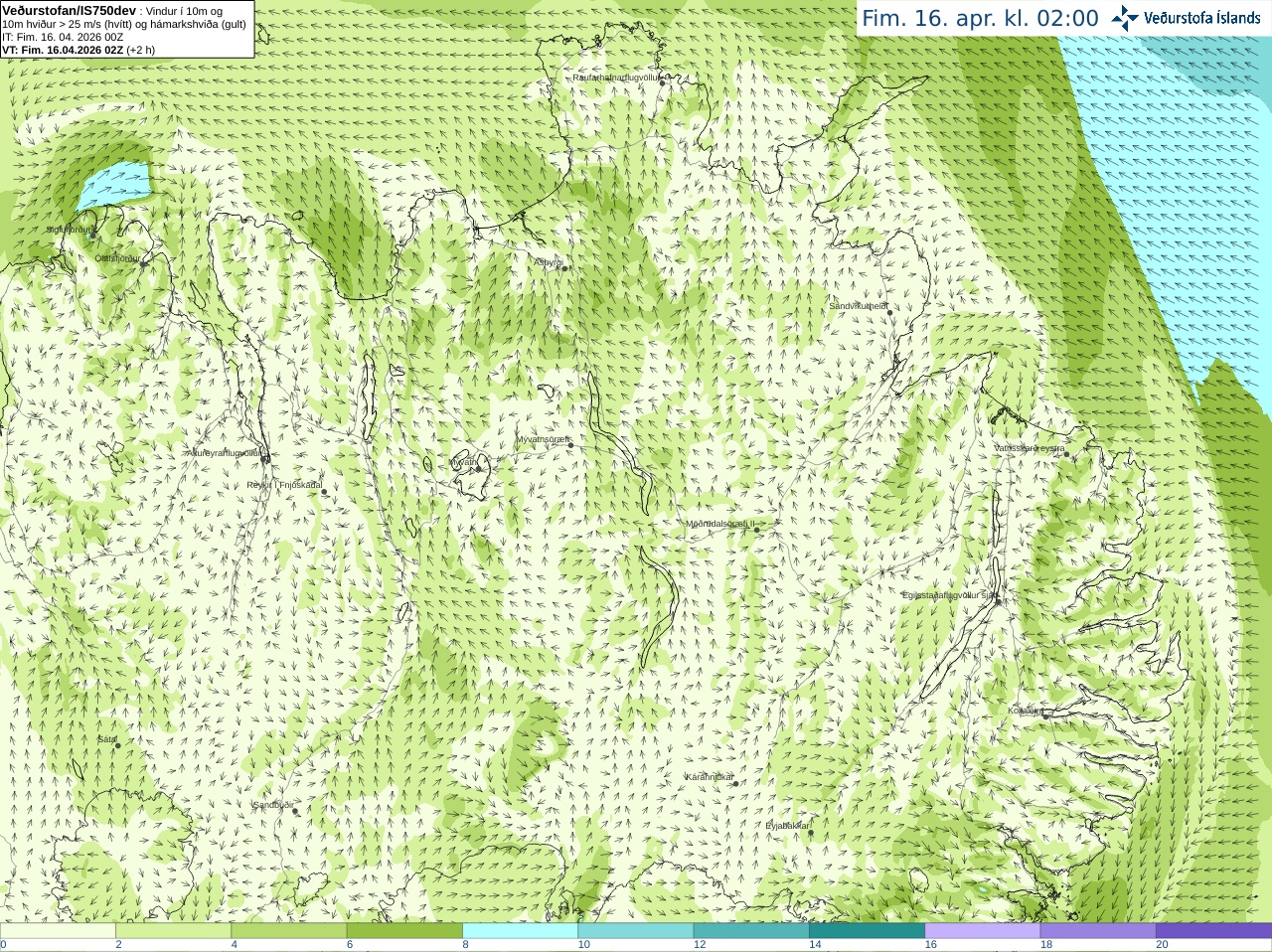
Task: Select the Siglufjörður station dot
Action: click(92, 236)
